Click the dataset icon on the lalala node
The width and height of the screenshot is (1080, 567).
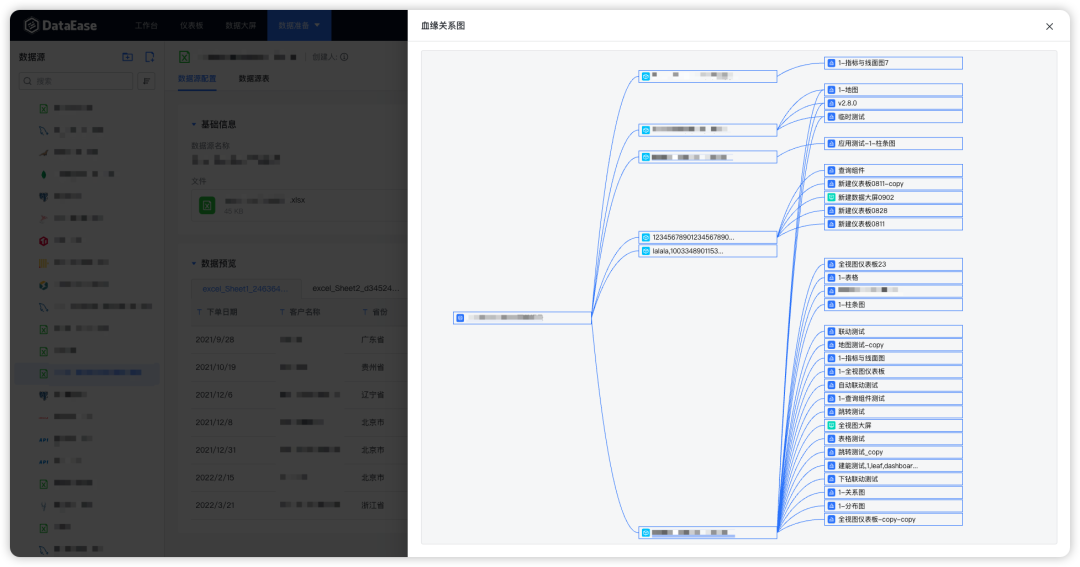(x=646, y=251)
